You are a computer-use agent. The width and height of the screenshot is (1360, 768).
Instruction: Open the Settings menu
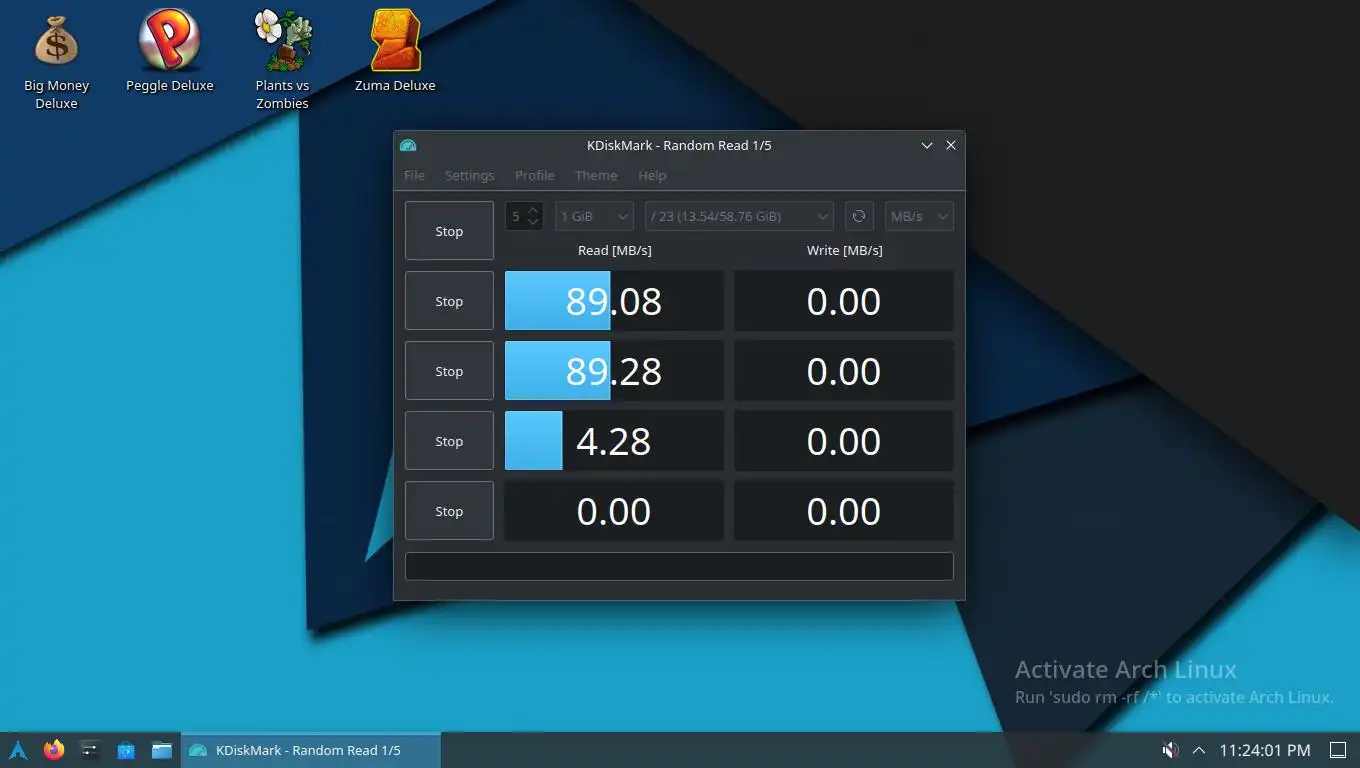(x=469, y=175)
